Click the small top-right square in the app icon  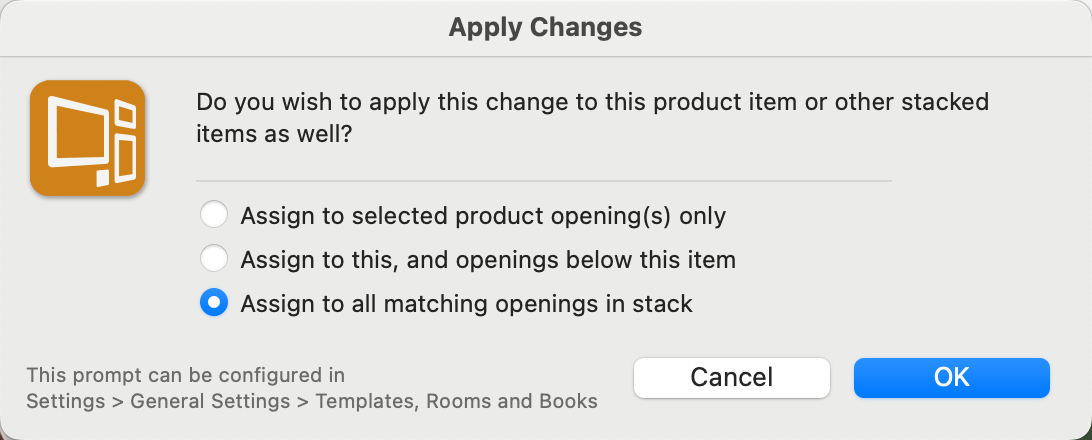coord(126,116)
